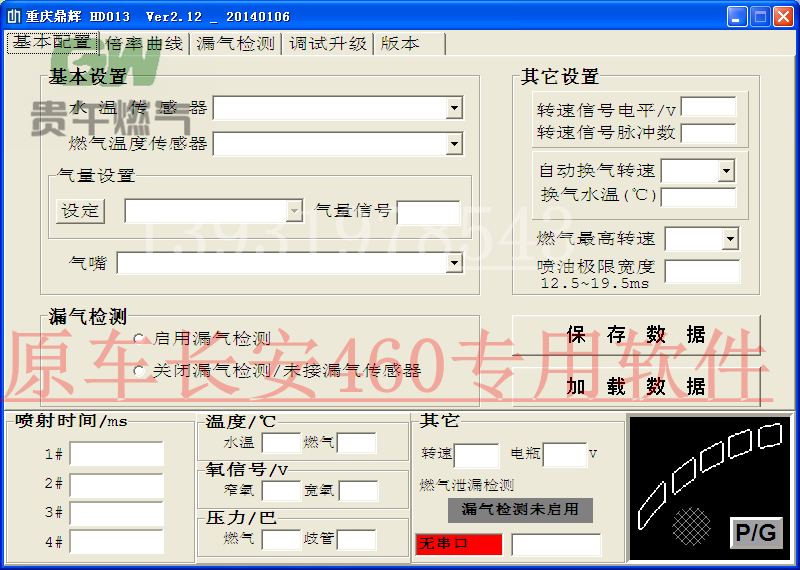The image size is (800, 570).
Task: Click the 电瓶 voltage field
Action: tap(565, 454)
